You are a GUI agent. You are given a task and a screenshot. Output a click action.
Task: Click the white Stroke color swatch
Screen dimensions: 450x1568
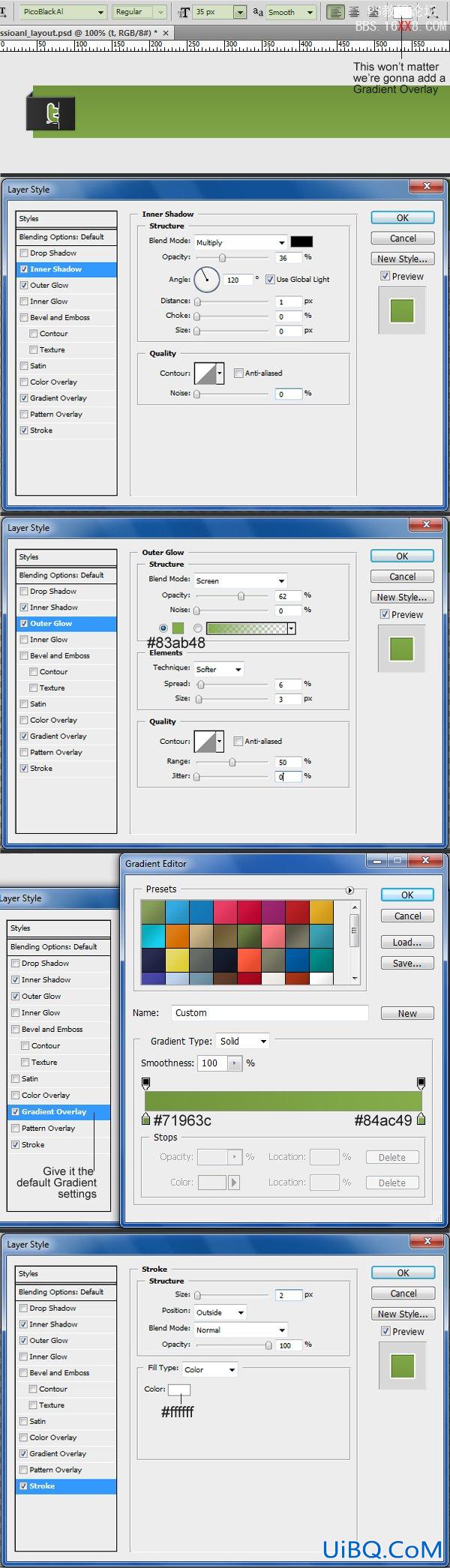[179, 1390]
